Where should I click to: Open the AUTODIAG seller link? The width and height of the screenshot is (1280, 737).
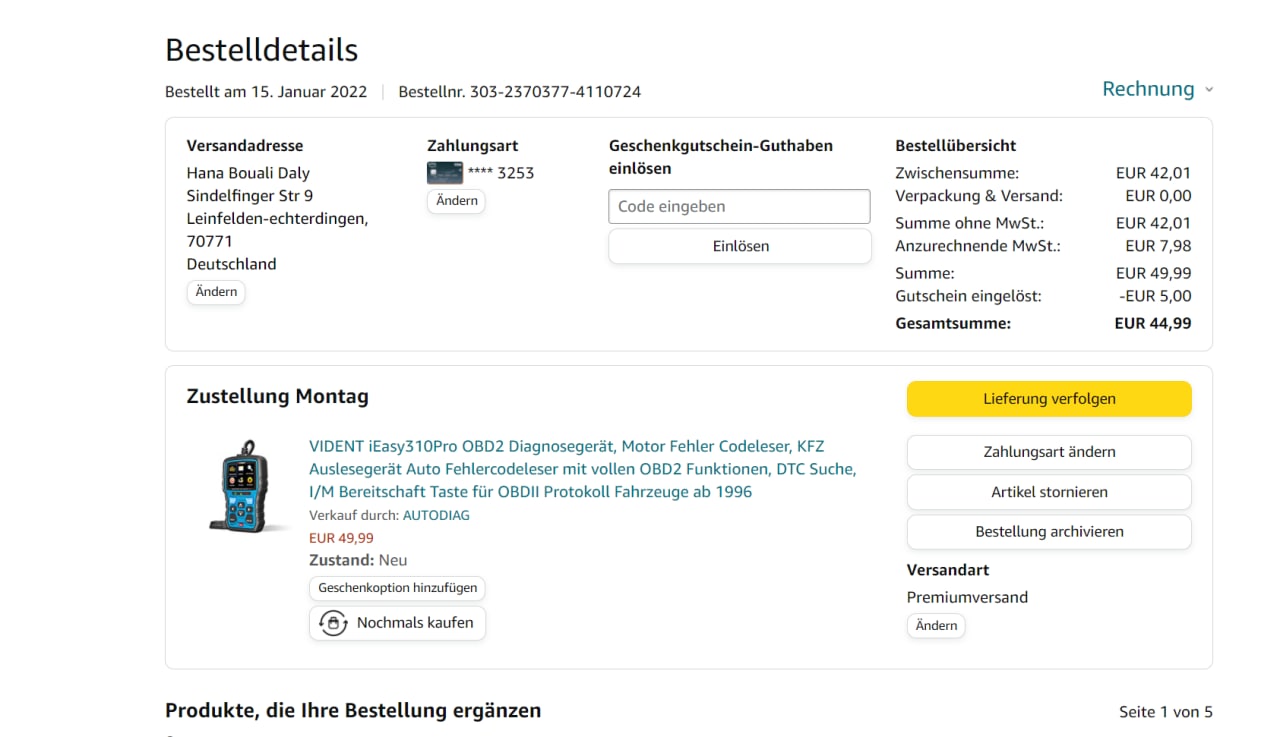point(436,516)
